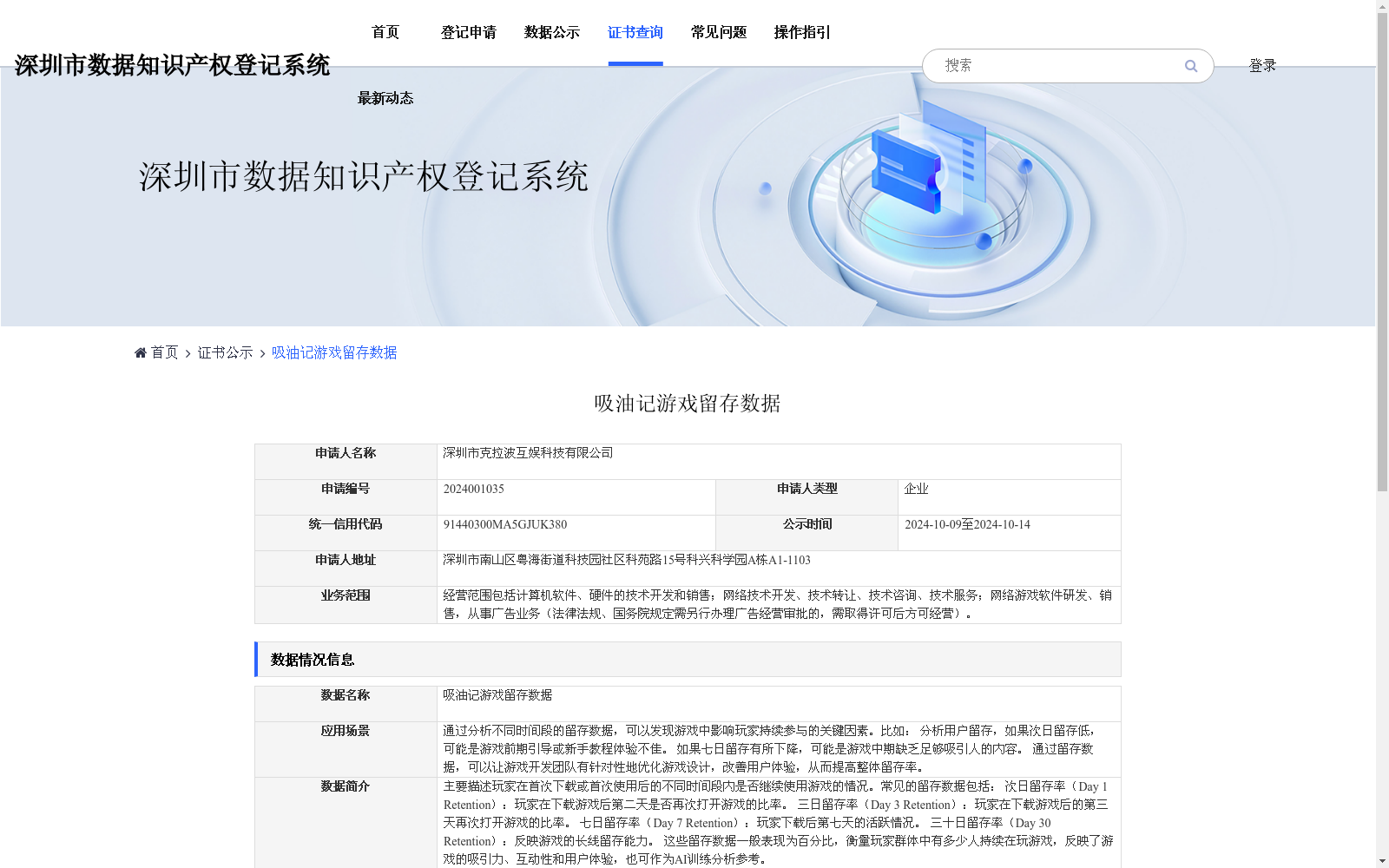1389x868 pixels.
Task: Click the search magnifier icon
Action: (x=1191, y=66)
